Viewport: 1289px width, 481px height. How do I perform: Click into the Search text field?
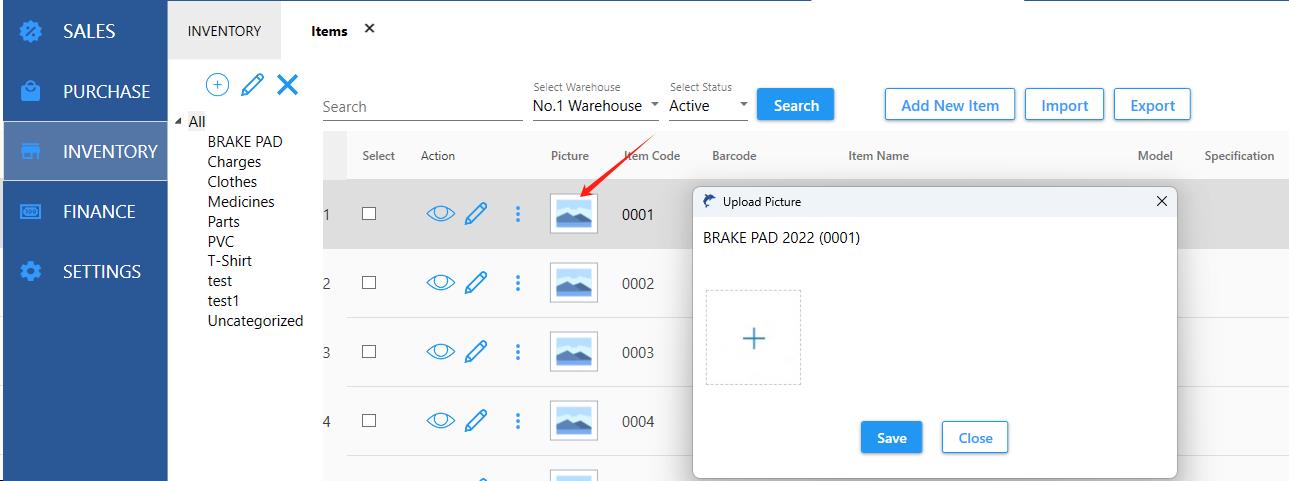pos(422,107)
